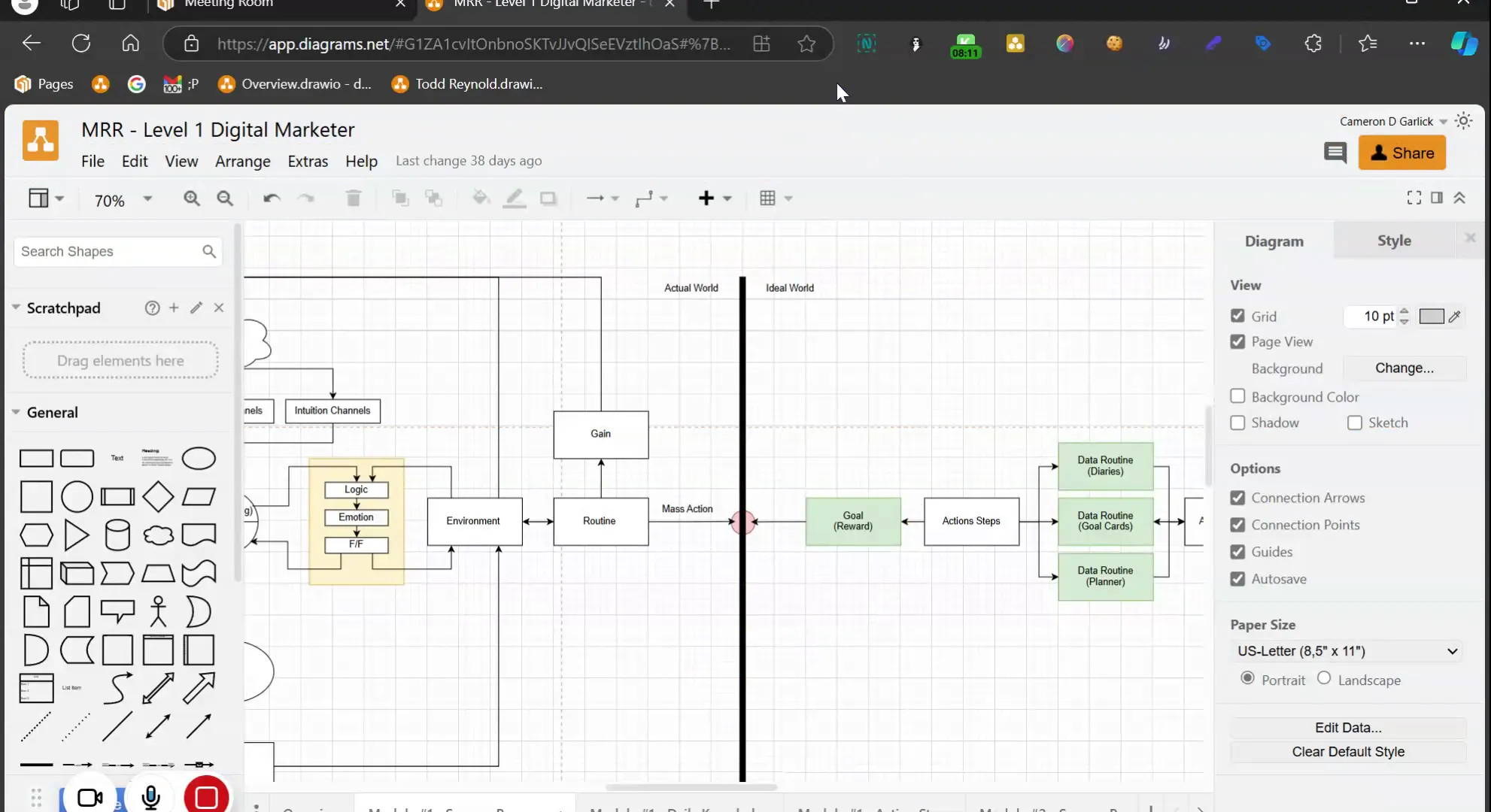
Task: Open the comments speech bubble icon
Action: click(x=1335, y=153)
